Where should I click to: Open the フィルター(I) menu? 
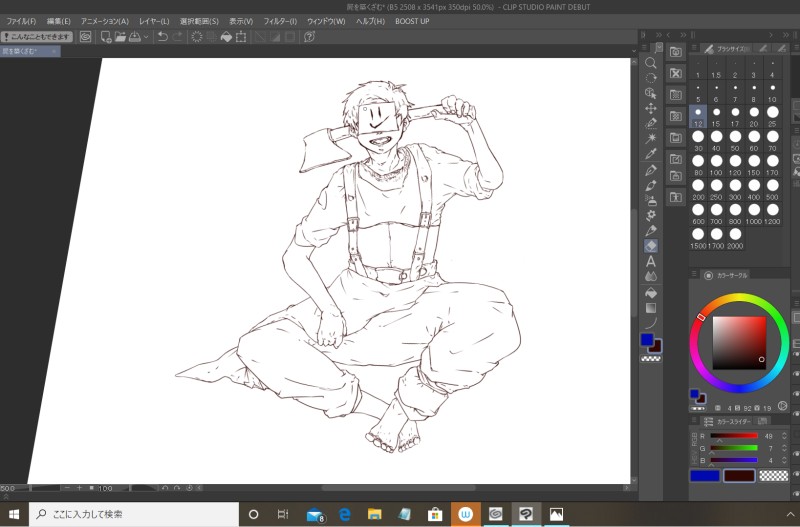(280, 20)
